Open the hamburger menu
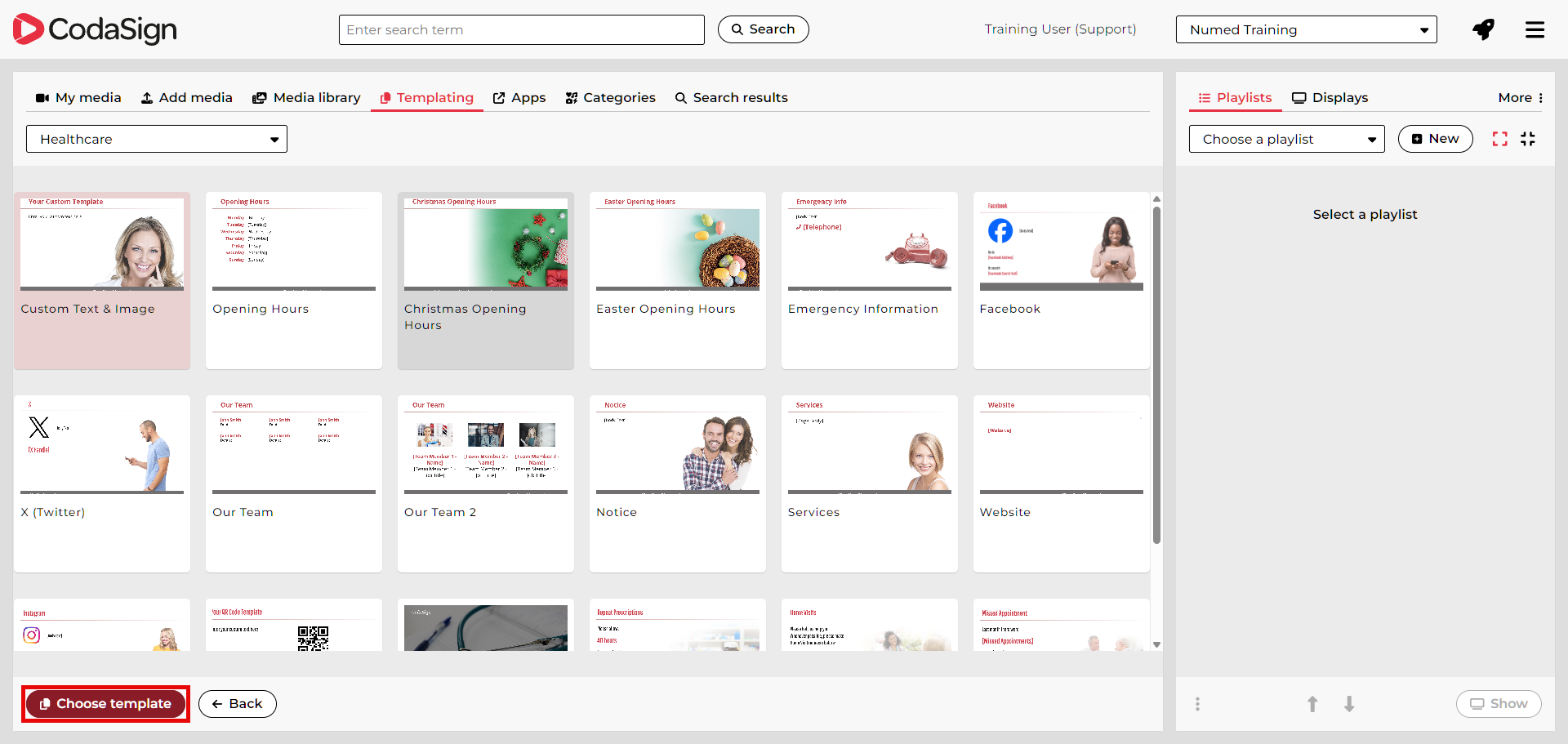The height and width of the screenshot is (744, 1568). point(1535,30)
